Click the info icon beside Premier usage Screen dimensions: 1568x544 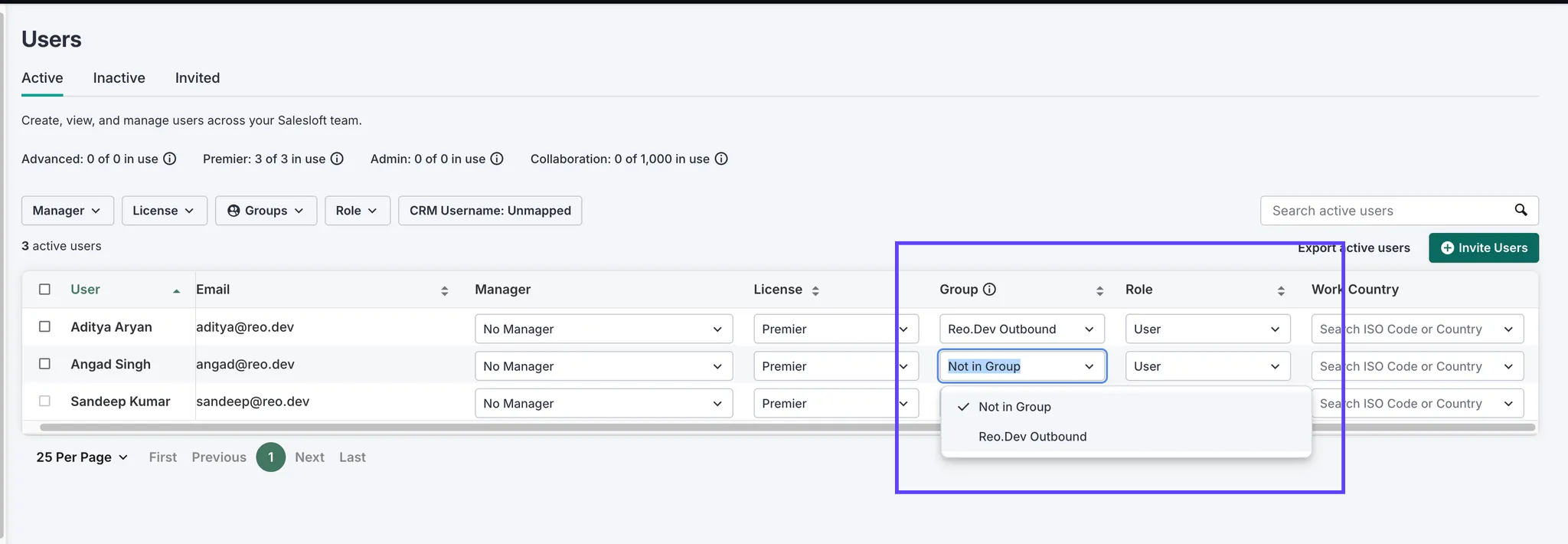tap(337, 159)
